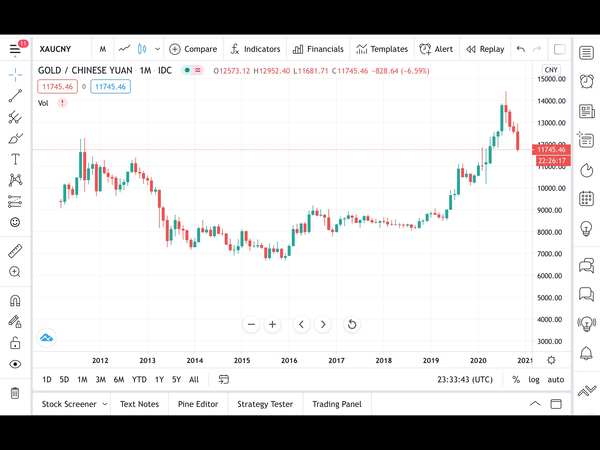Viewport: 600px width, 450px height.
Task: Expand the Stock Screener dropdown
Action: (x=104, y=404)
